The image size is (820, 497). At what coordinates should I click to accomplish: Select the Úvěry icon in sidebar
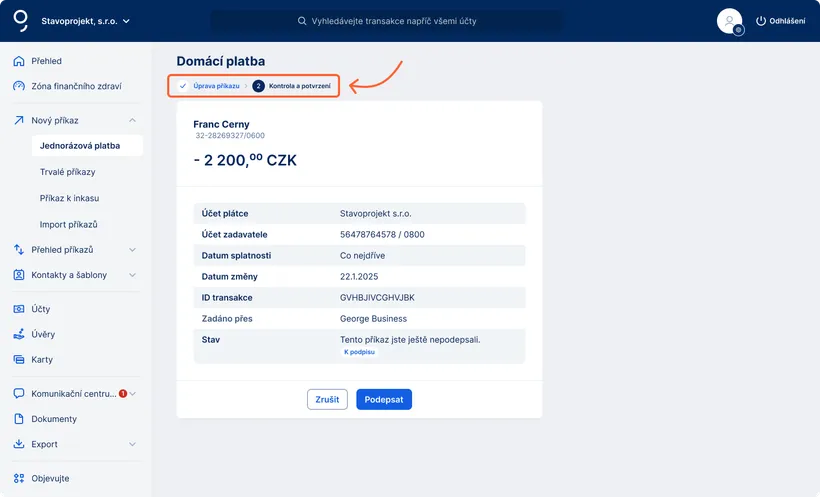(x=18, y=334)
